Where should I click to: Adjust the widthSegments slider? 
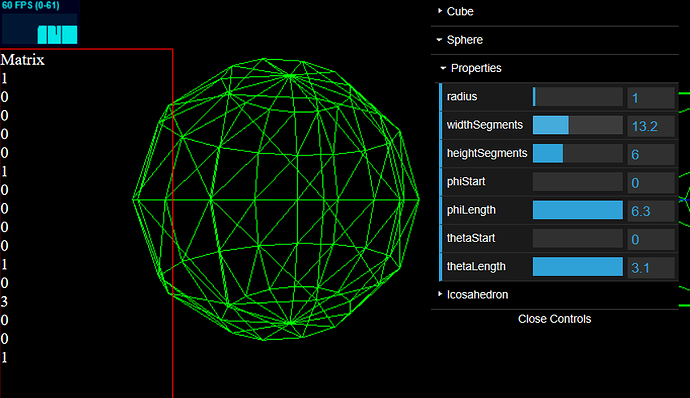tap(578, 125)
